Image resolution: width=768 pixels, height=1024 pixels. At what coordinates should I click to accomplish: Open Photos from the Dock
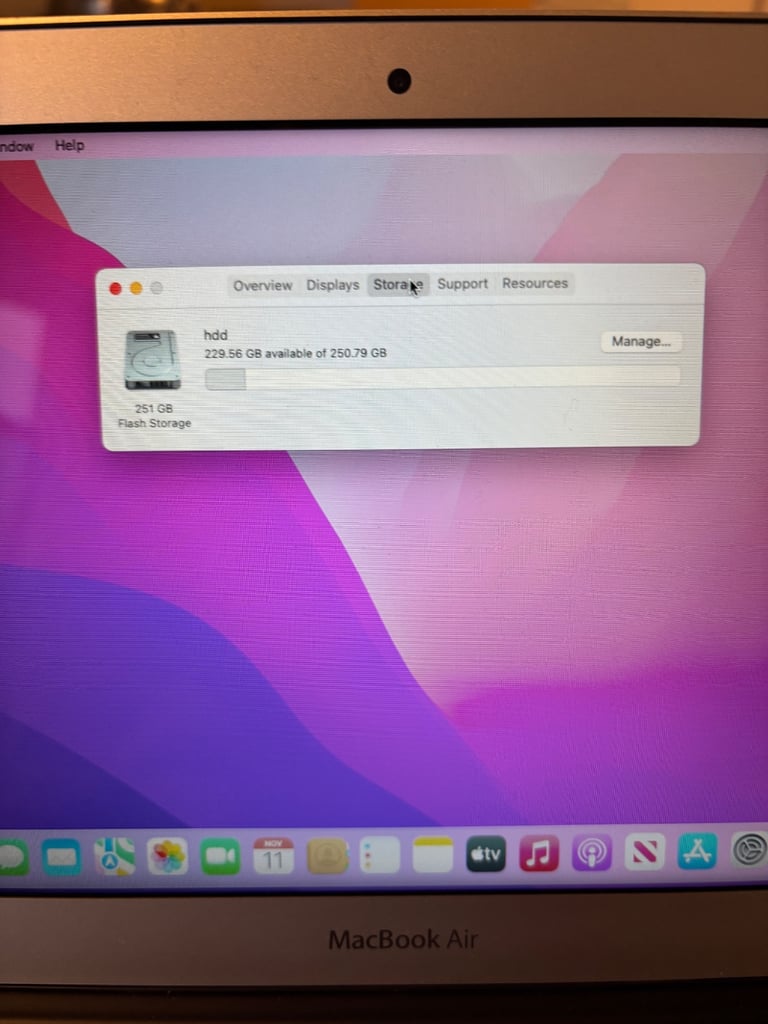click(x=167, y=856)
